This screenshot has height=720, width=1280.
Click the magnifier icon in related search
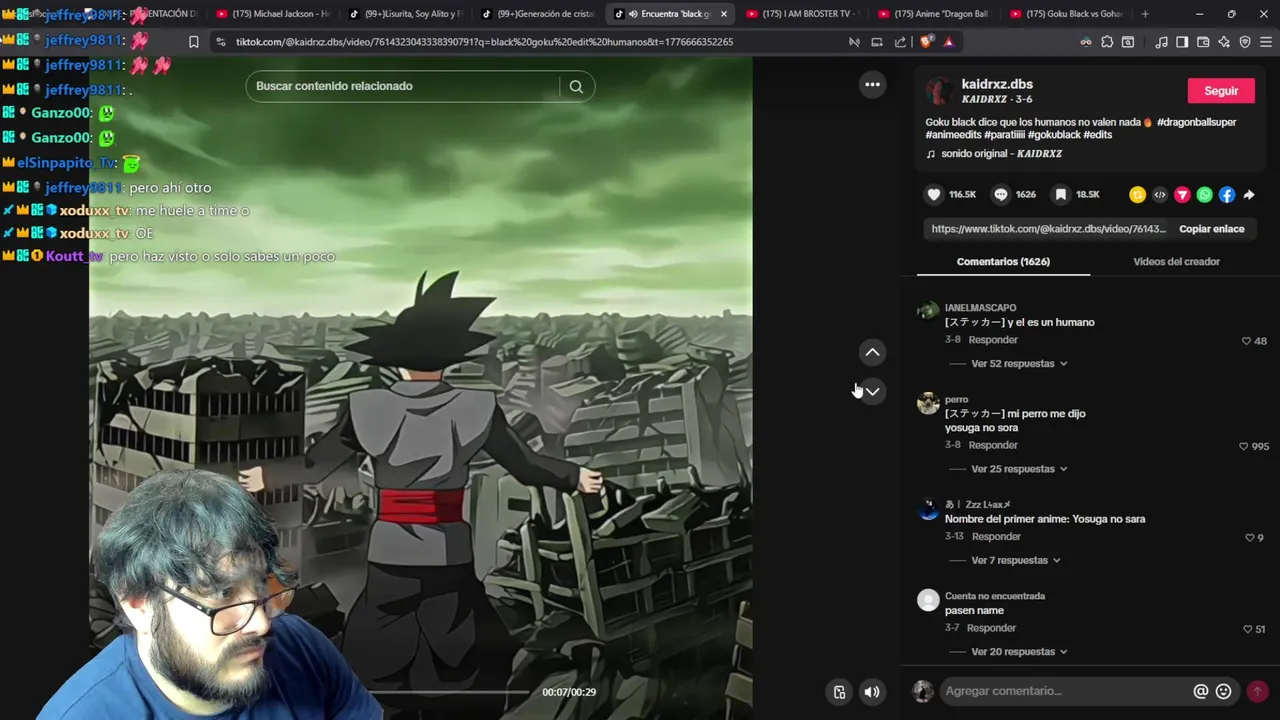(576, 86)
